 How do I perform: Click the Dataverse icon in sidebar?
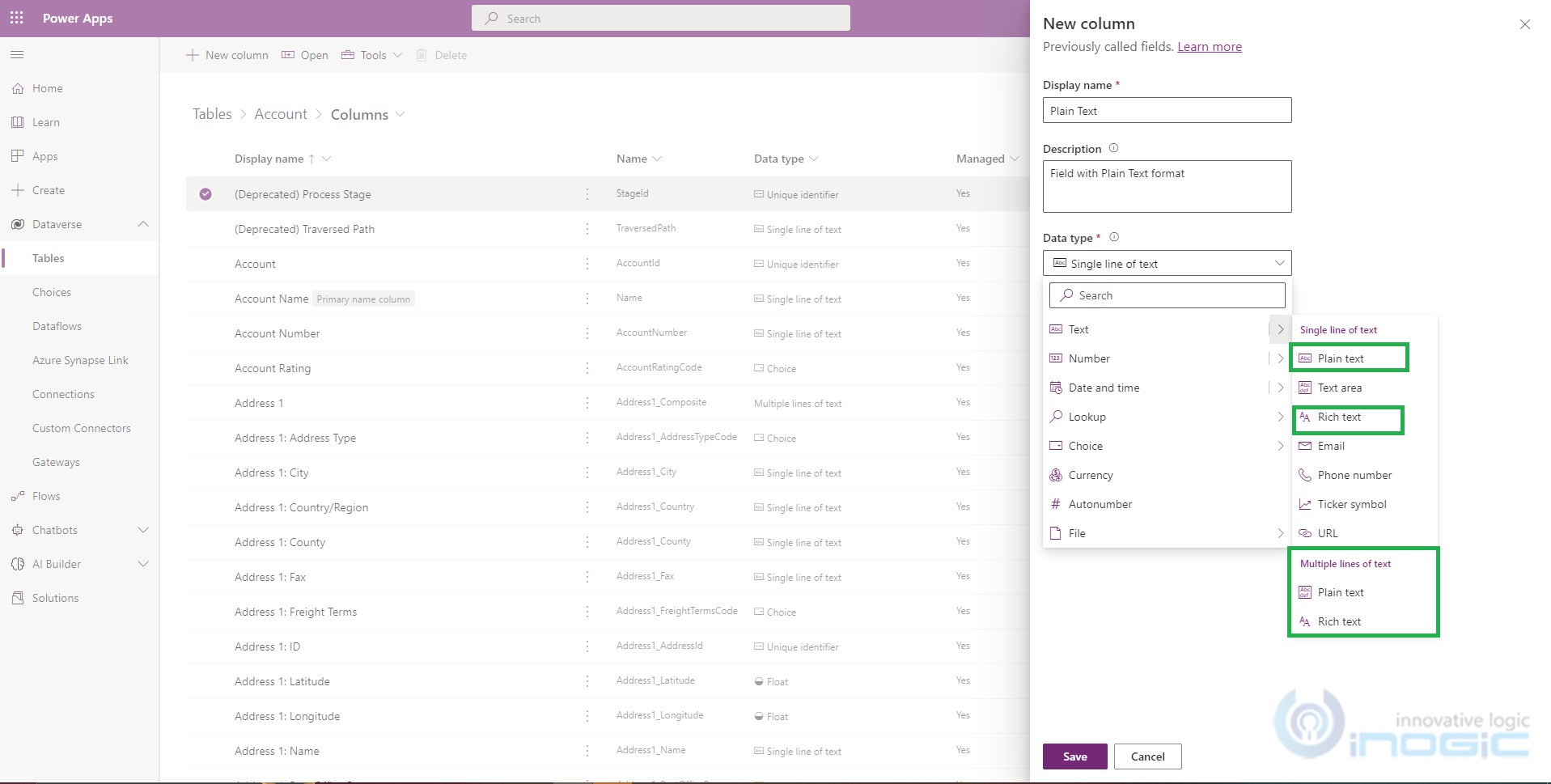pos(18,224)
